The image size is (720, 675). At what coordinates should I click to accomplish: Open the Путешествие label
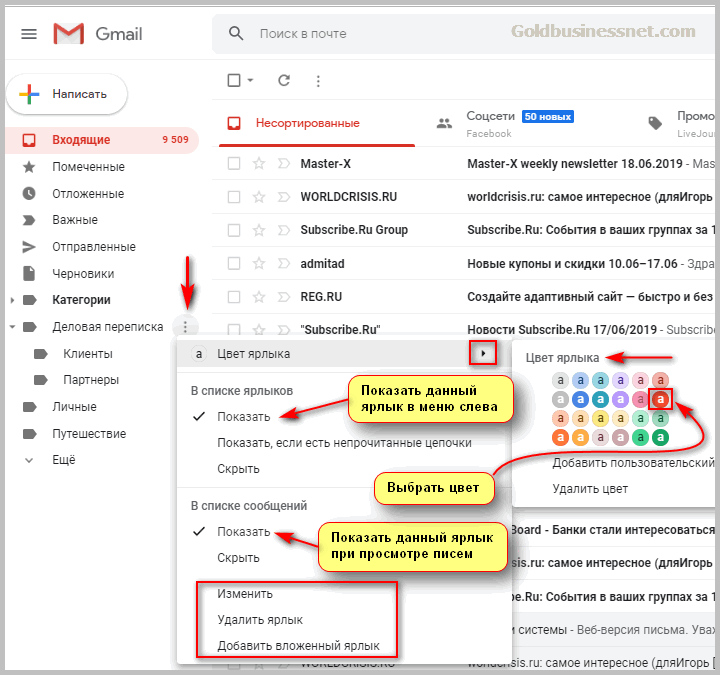(89, 434)
